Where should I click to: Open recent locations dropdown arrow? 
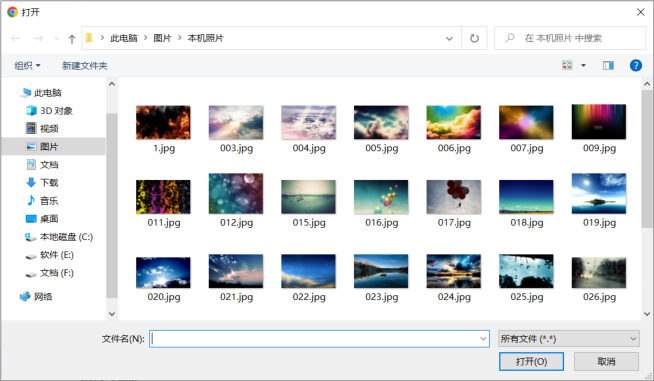pos(56,38)
